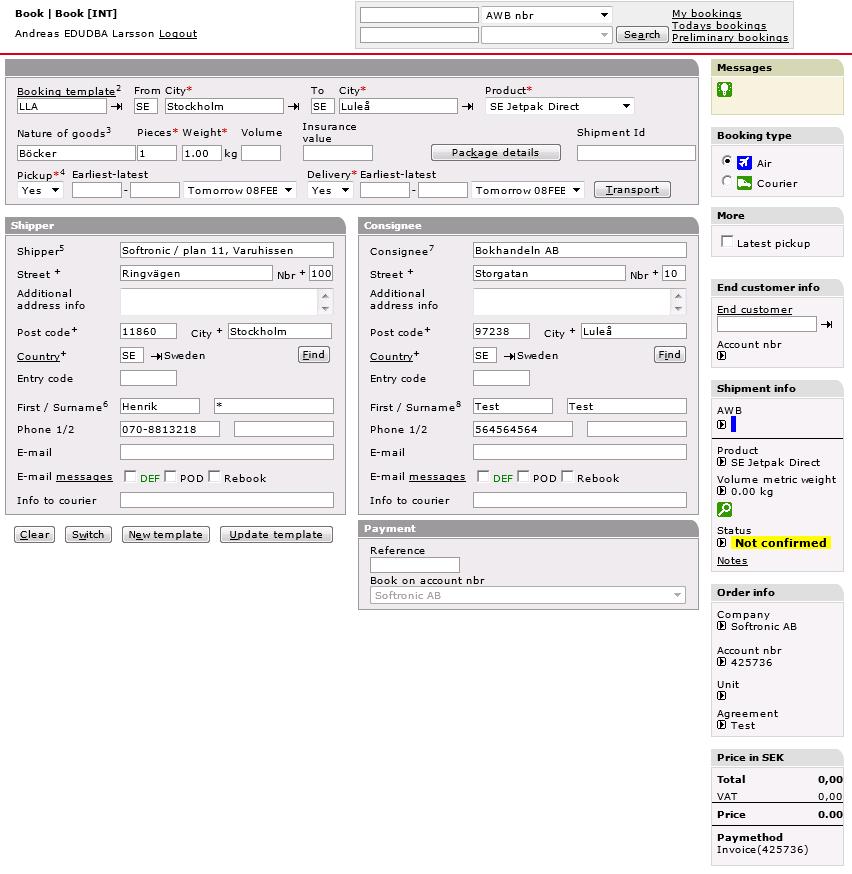
Task: Click lookup arrow after From City Stockholm
Action: (294, 106)
